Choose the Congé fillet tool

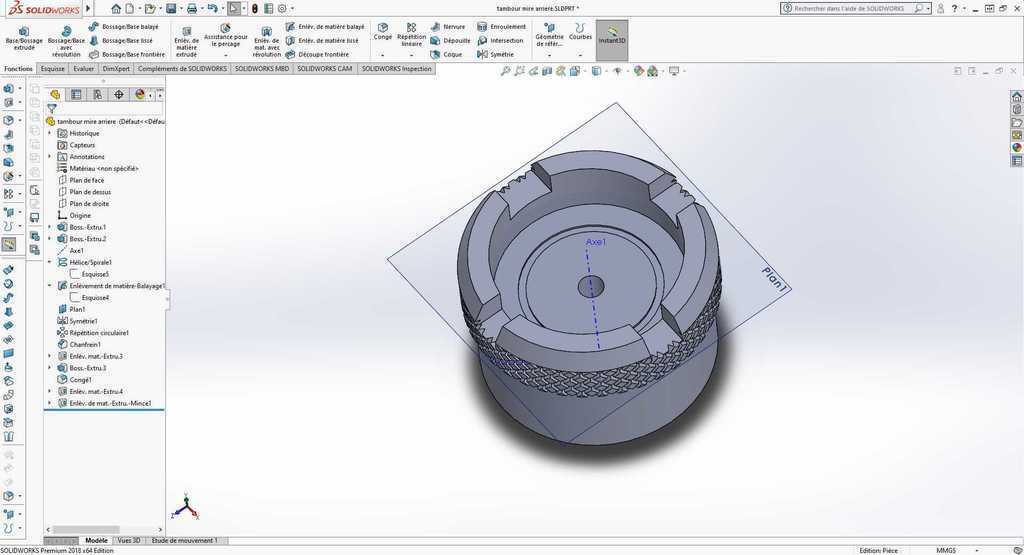coord(383,31)
